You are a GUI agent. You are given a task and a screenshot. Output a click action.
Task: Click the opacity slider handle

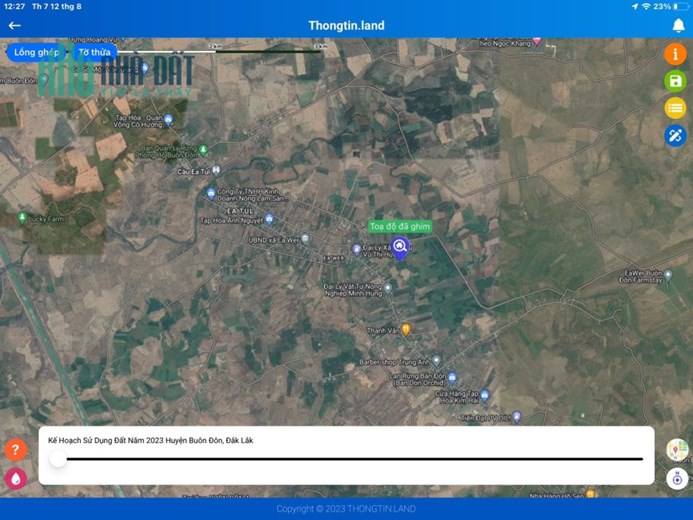[57, 459]
